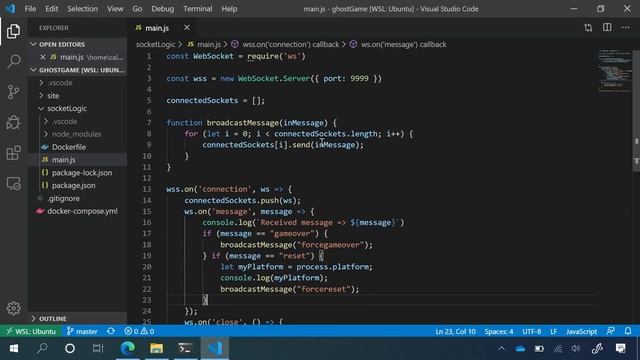
Task: Open the Manage gear menu
Action: [x=13, y=308]
